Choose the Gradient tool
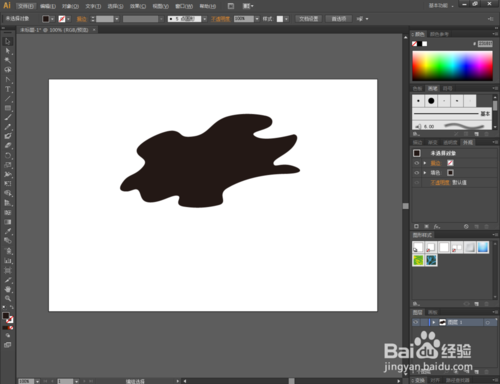This screenshot has height=384, width=500. [8, 222]
